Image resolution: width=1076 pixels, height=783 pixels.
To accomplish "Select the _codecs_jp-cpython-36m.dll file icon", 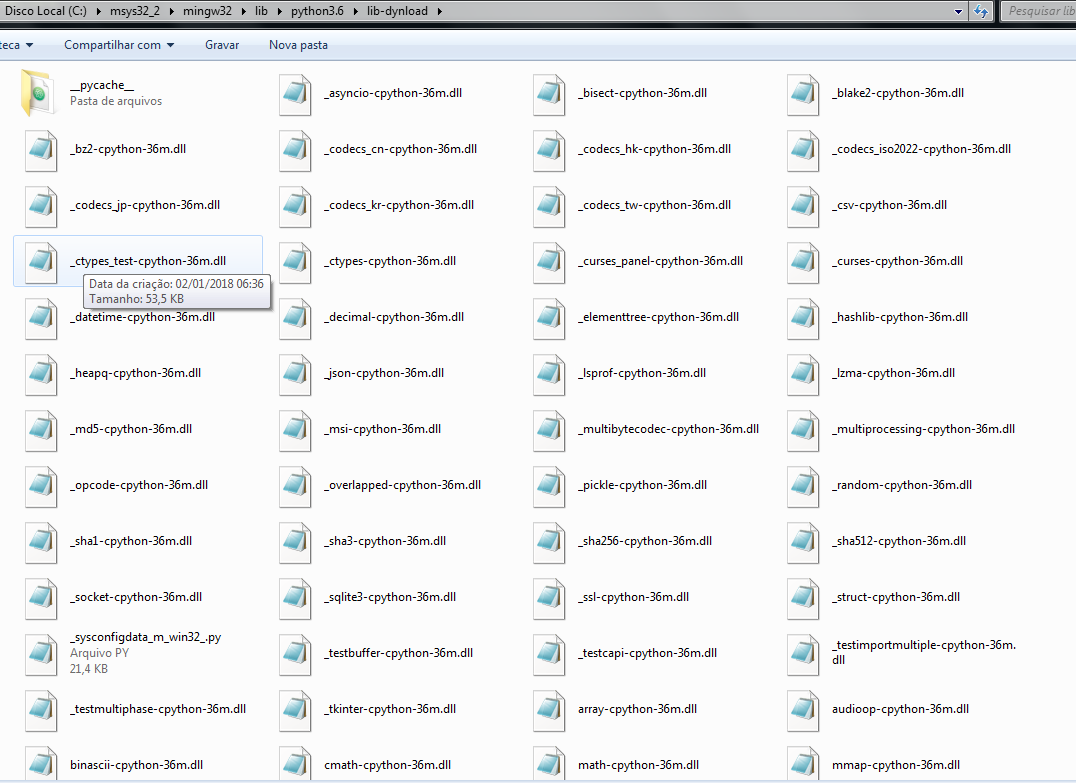I will pyautogui.click(x=41, y=207).
